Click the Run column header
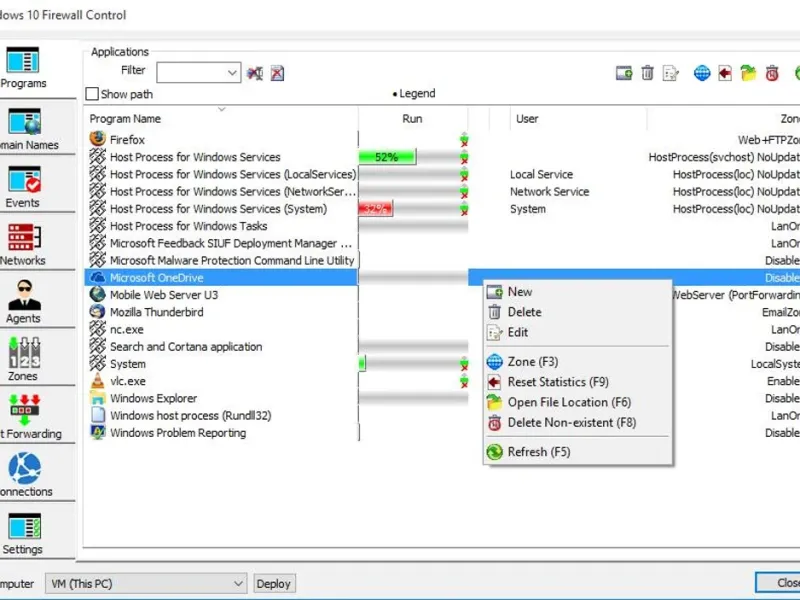 pos(412,118)
